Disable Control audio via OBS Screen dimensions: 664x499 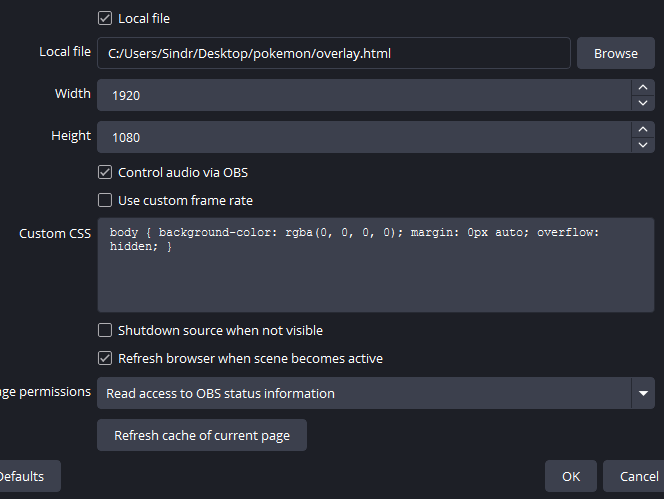click(105, 172)
